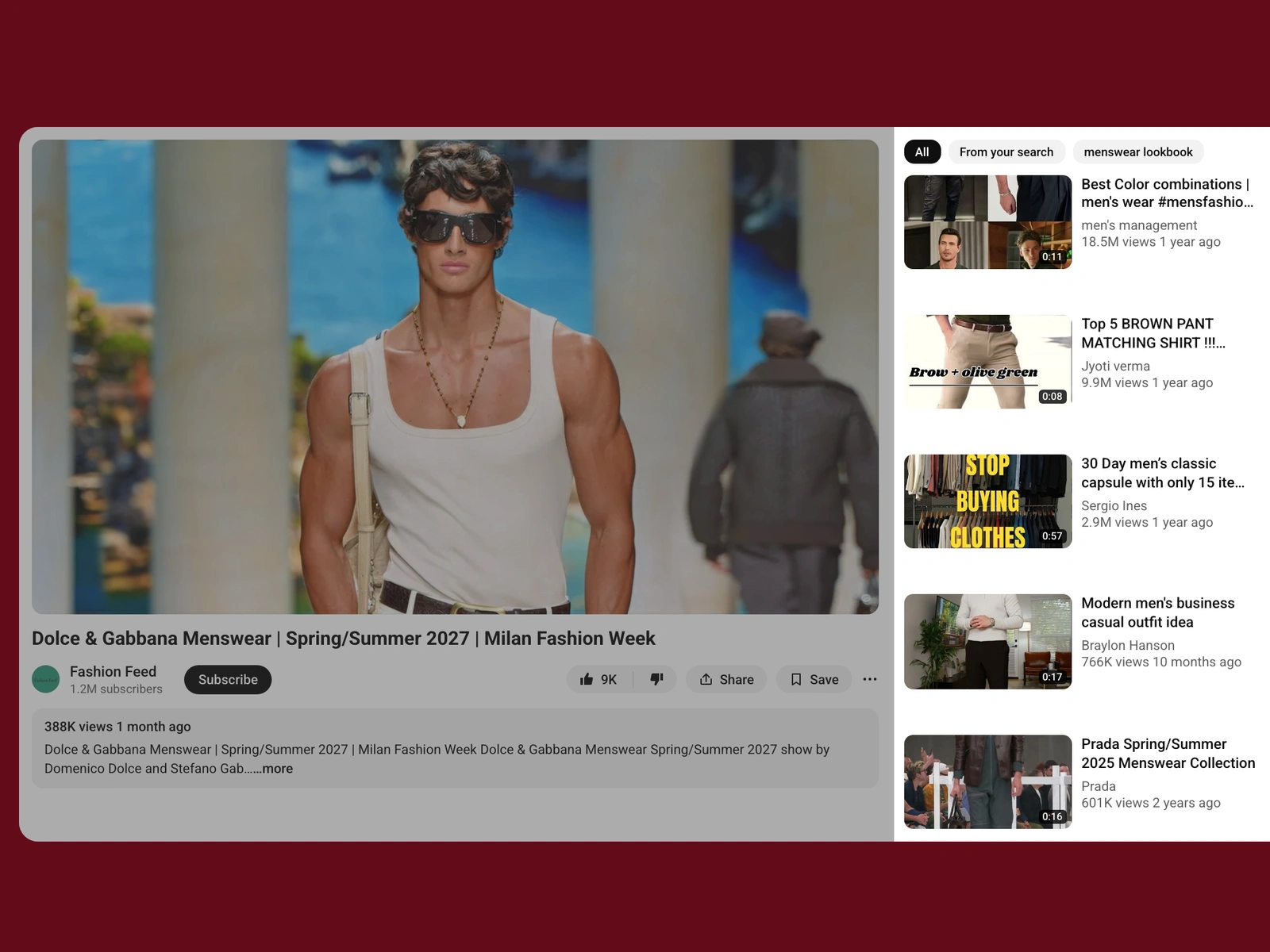Subscribe to Fashion Feed channel
The width and height of the screenshot is (1270, 952).
[x=228, y=680]
